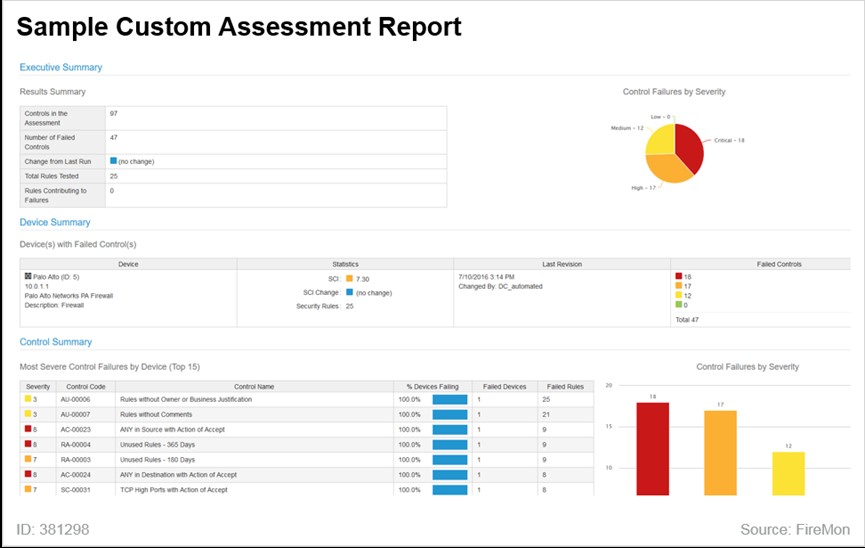This screenshot has height=548, width=865.
Task: Sort table by Severity column header
Action: (38, 385)
